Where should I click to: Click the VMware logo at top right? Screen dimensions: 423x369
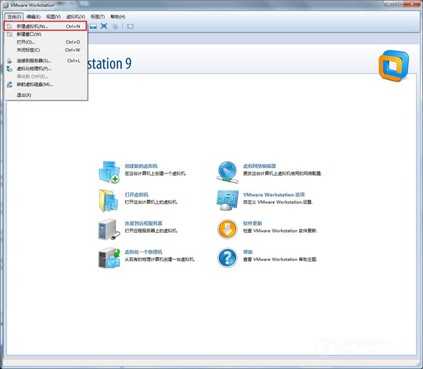point(394,65)
